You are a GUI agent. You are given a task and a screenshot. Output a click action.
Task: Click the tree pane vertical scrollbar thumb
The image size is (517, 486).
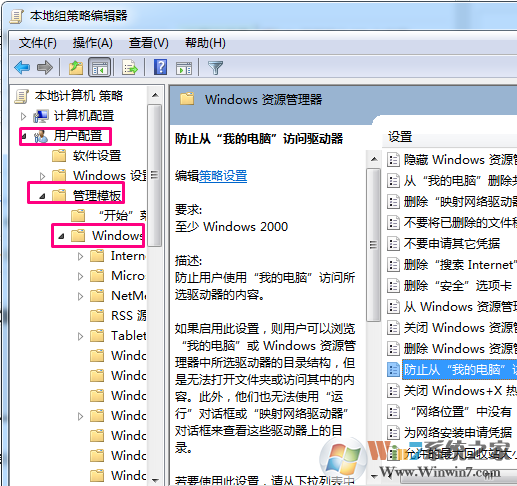coord(155,175)
